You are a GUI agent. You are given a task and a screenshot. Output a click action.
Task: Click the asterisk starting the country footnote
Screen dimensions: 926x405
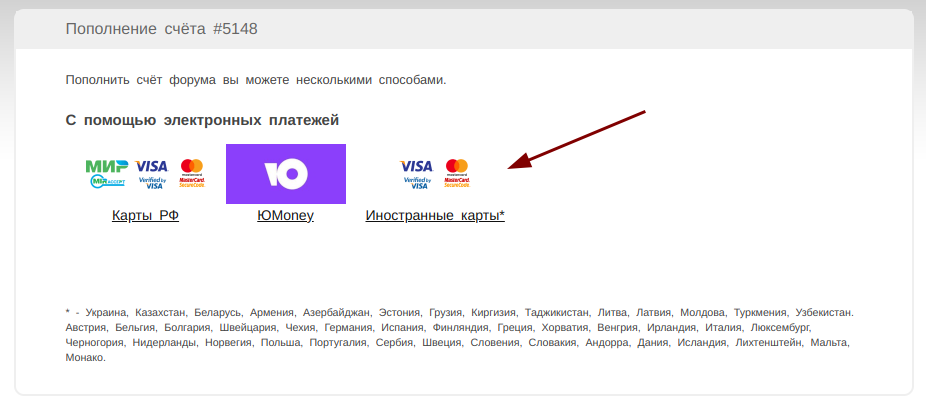[x=68, y=312]
